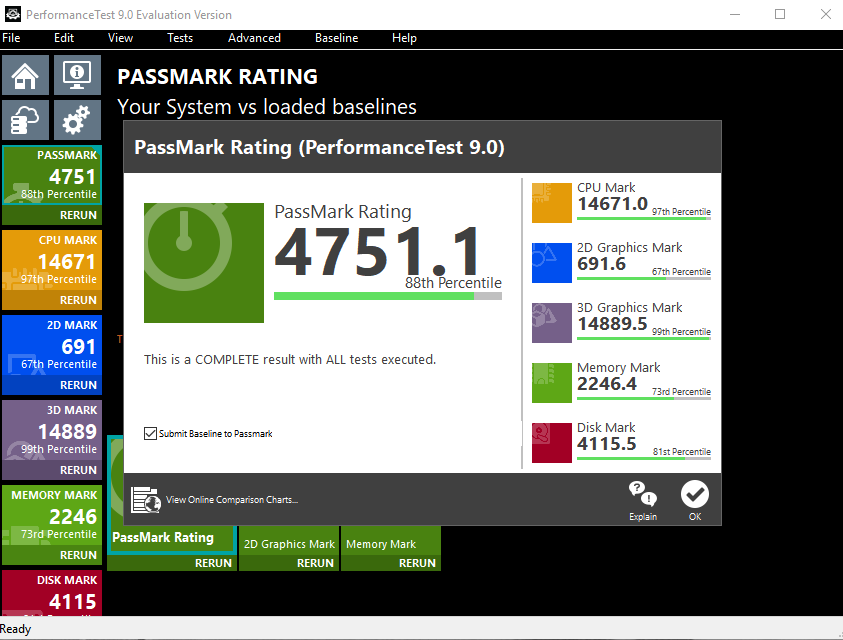The image size is (843, 640).
Task: Click the purple 3D Graphics Mark icon
Action: 552,323
